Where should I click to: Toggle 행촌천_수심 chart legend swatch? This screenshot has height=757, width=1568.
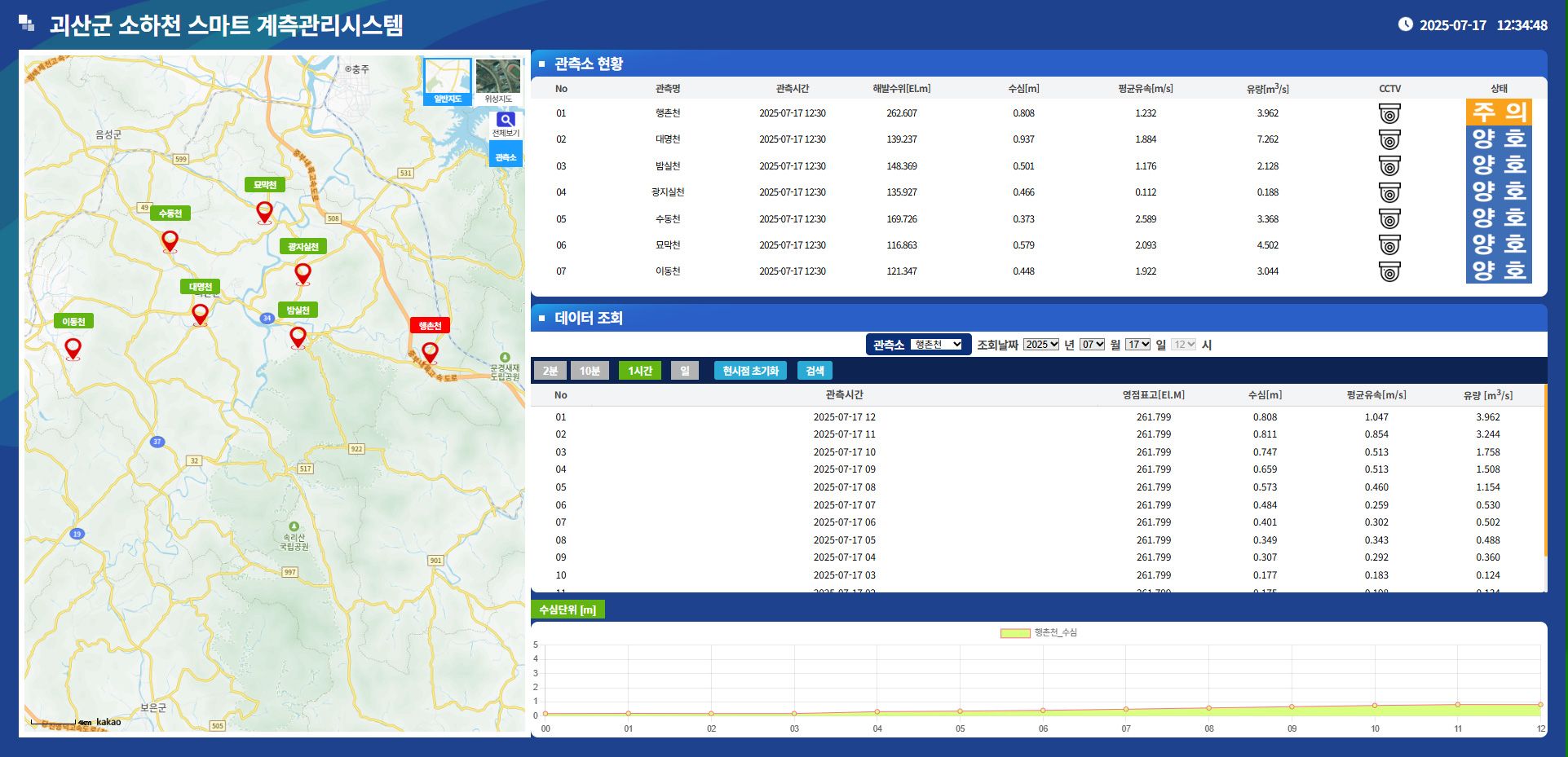click(x=1015, y=633)
